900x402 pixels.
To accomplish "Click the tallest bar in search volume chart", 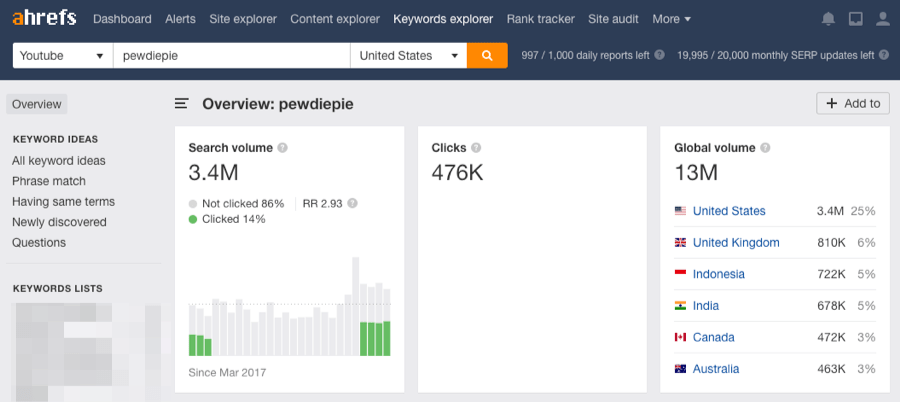I will point(355,306).
